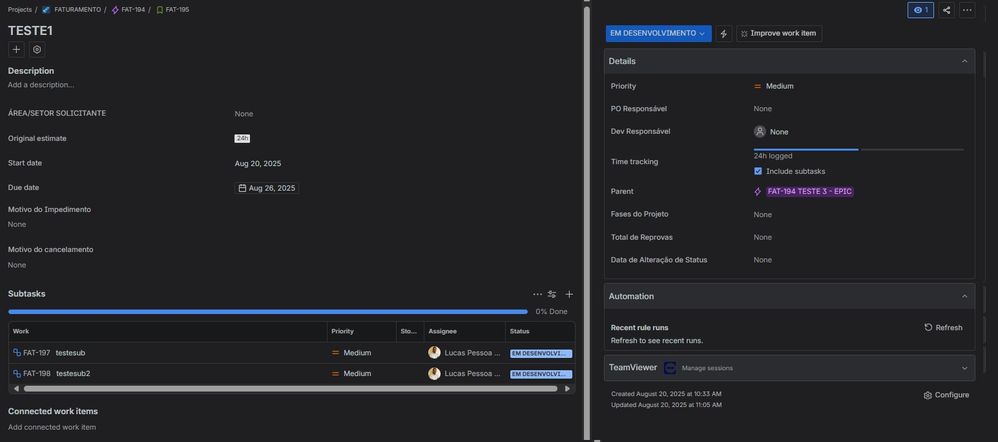Open FAT-195 breadcrumb link

tap(177, 10)
